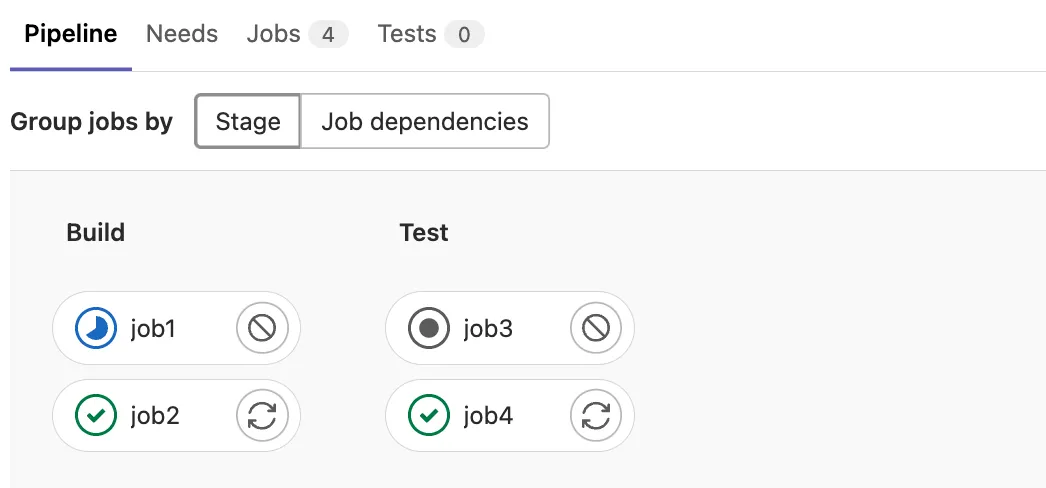Click job4's green passed status icon
1046x488 pixels.
pyautogui.click(x=429, y=415)
